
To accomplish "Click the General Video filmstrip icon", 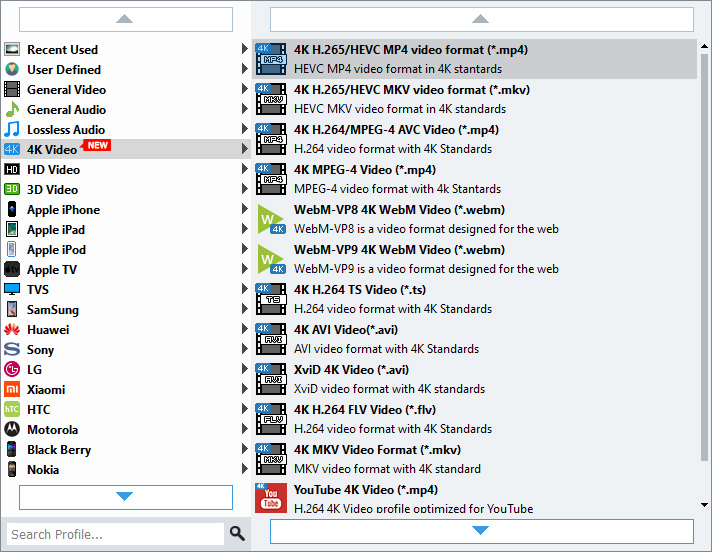I will [x=12, y=89].
